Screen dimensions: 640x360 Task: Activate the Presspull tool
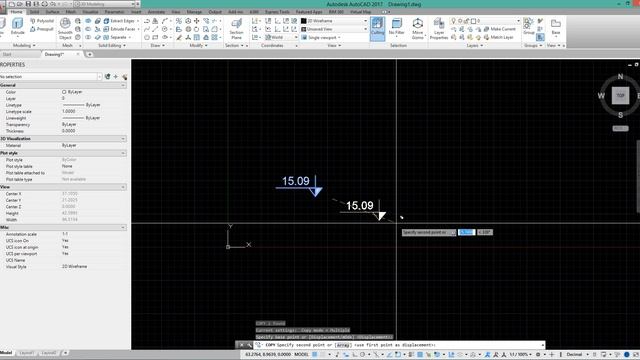[x=42, y=29]
